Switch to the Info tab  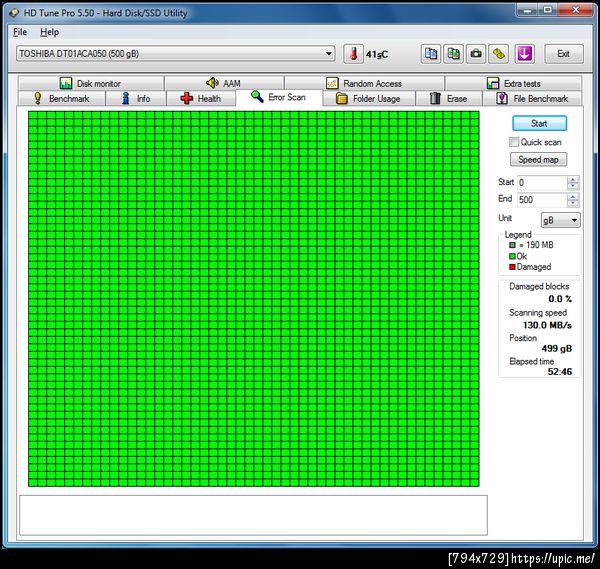coord(136,98)
